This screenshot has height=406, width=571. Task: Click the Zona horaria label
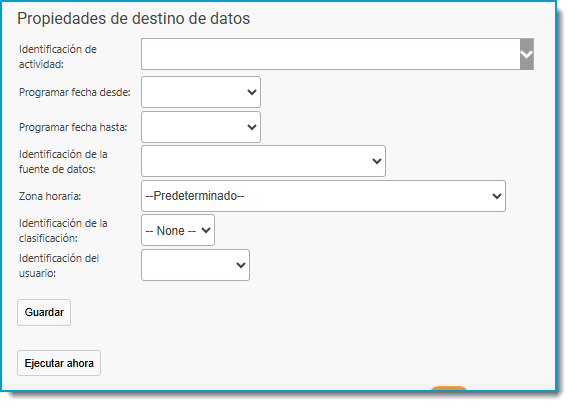point(50,196)
